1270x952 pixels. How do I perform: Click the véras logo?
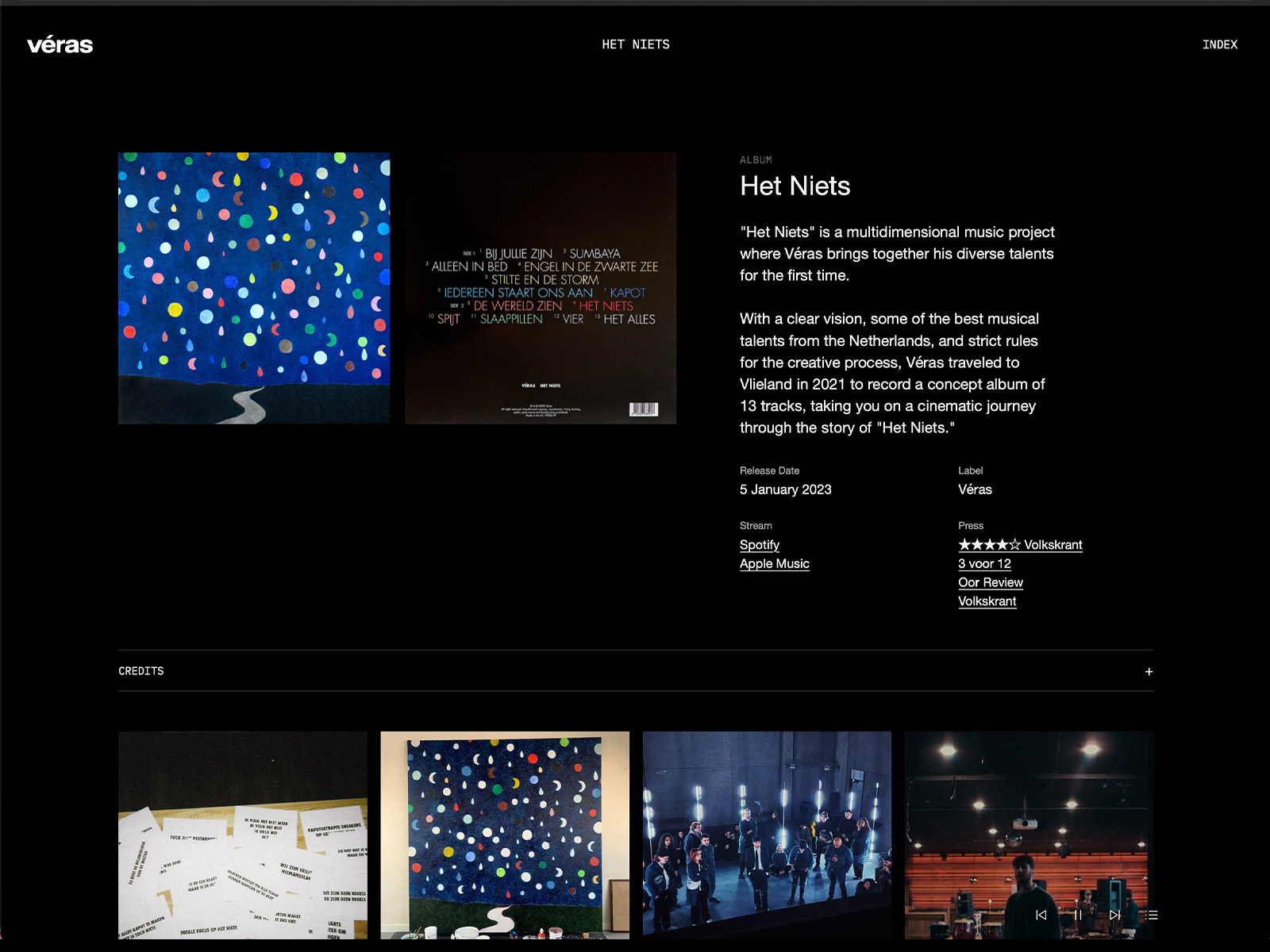pyautogui.click(x=60, y=45)
